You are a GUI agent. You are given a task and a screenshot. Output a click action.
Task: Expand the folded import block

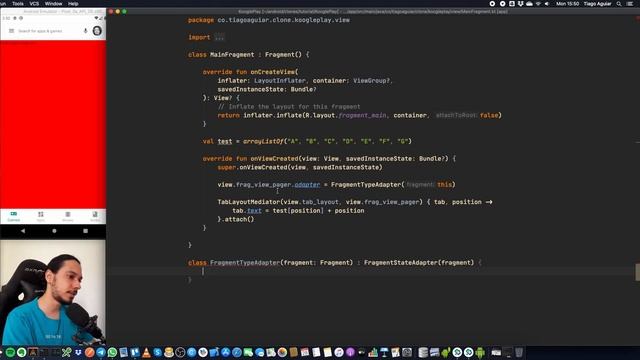220,37
